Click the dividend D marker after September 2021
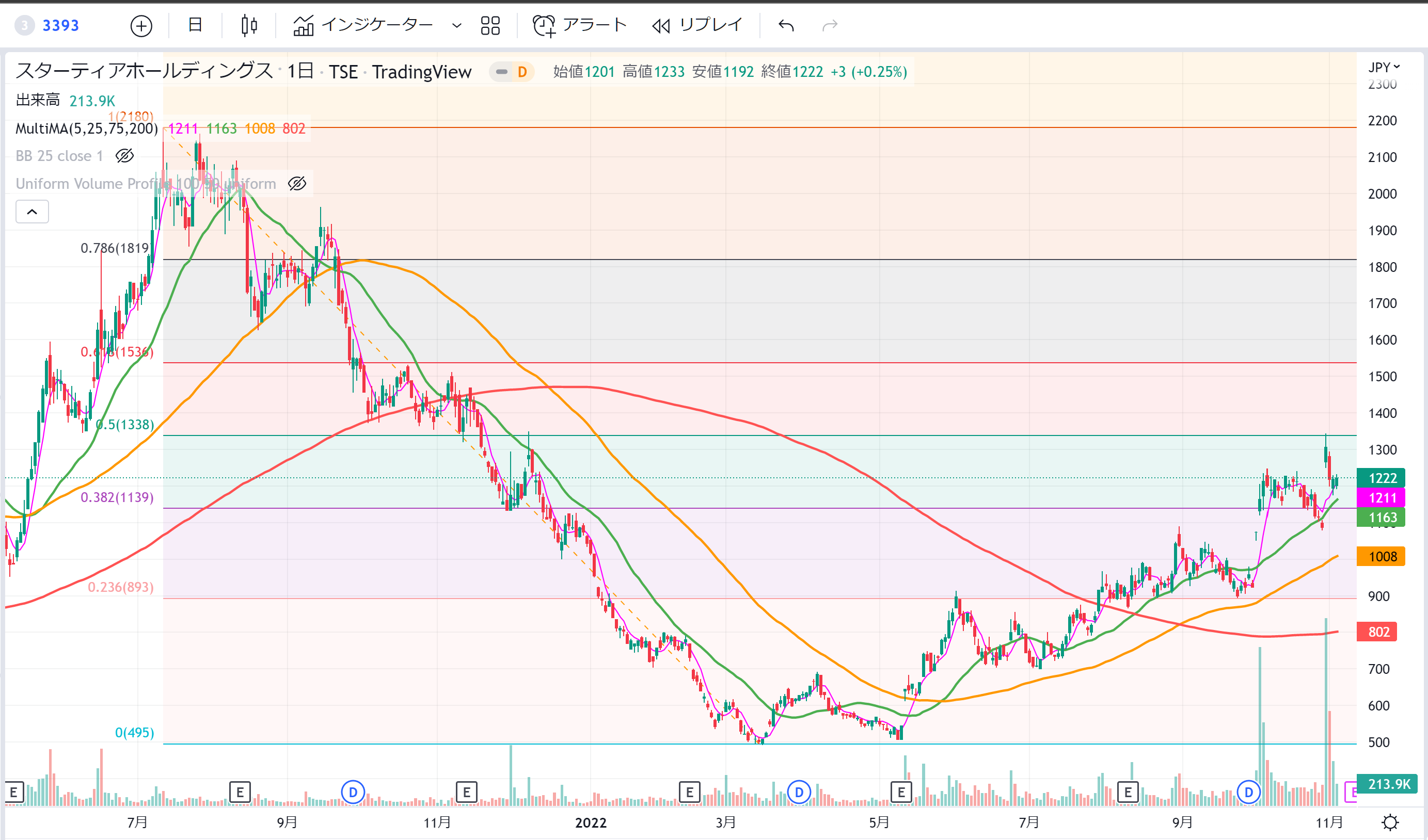Viewport: 1428px width, 840px height. click(x=353, y=792)
